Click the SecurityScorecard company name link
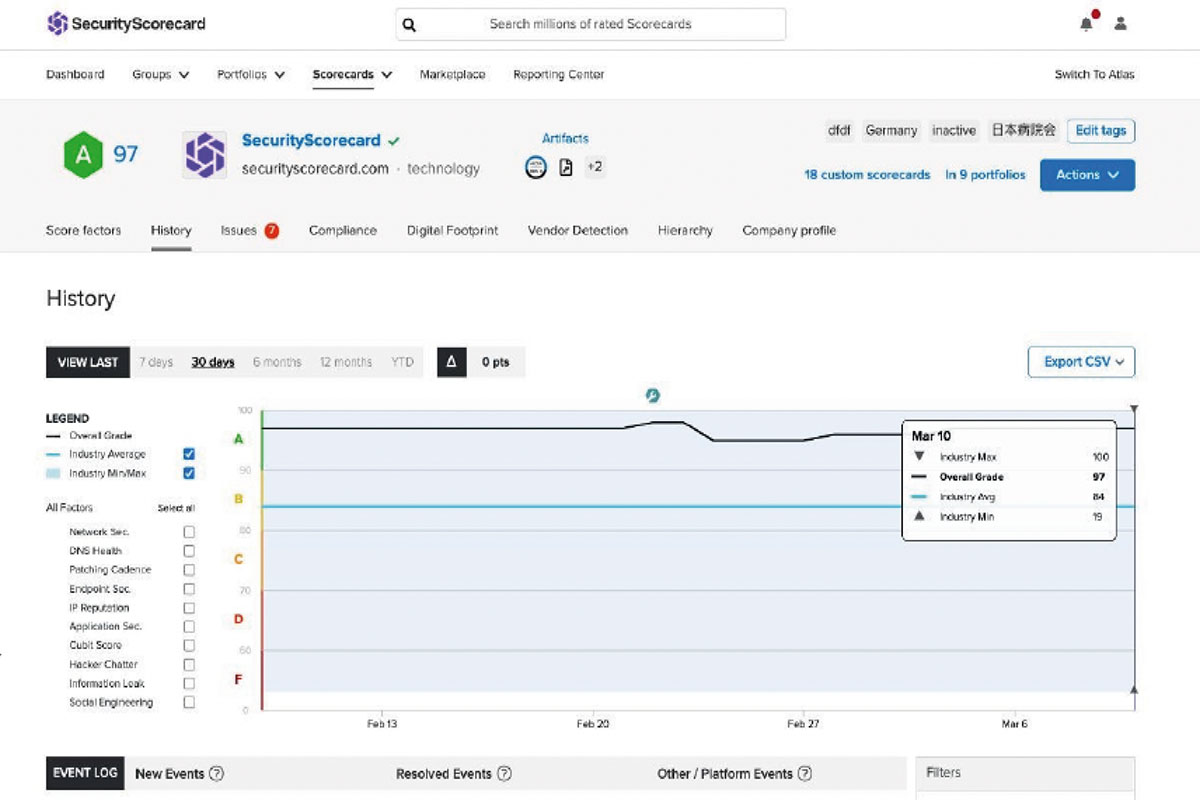 (311, 141)
